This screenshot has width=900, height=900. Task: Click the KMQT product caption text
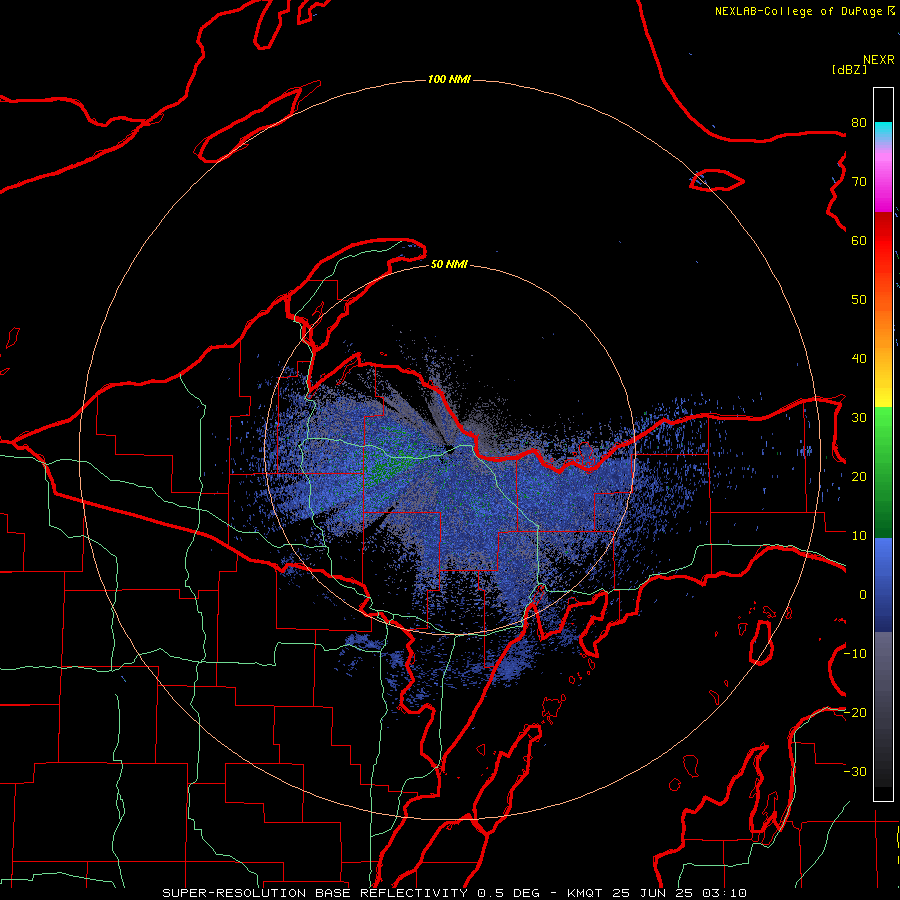coord(454,893)
